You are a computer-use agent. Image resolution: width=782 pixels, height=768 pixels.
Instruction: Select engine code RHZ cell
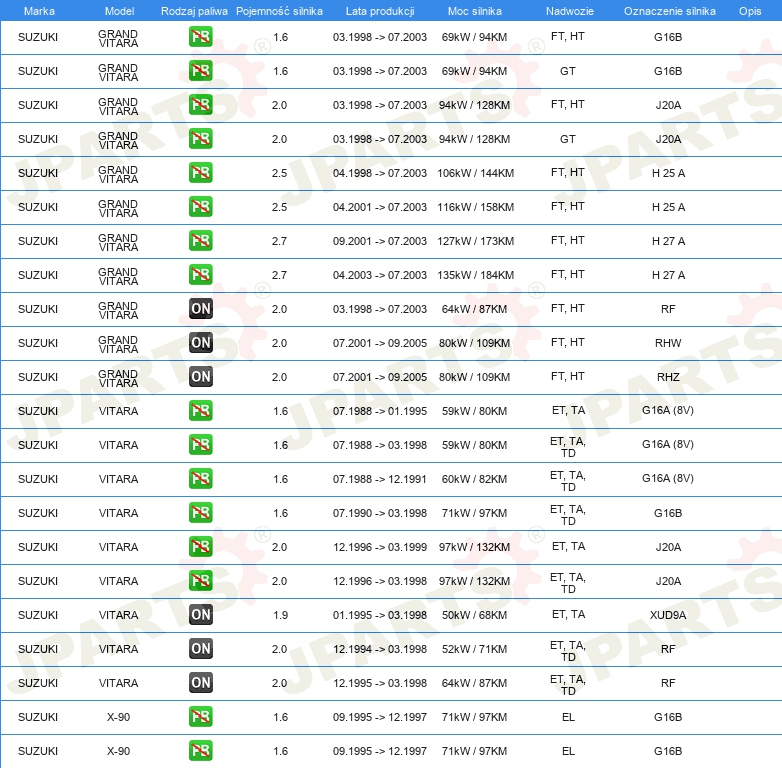[668, 377]
